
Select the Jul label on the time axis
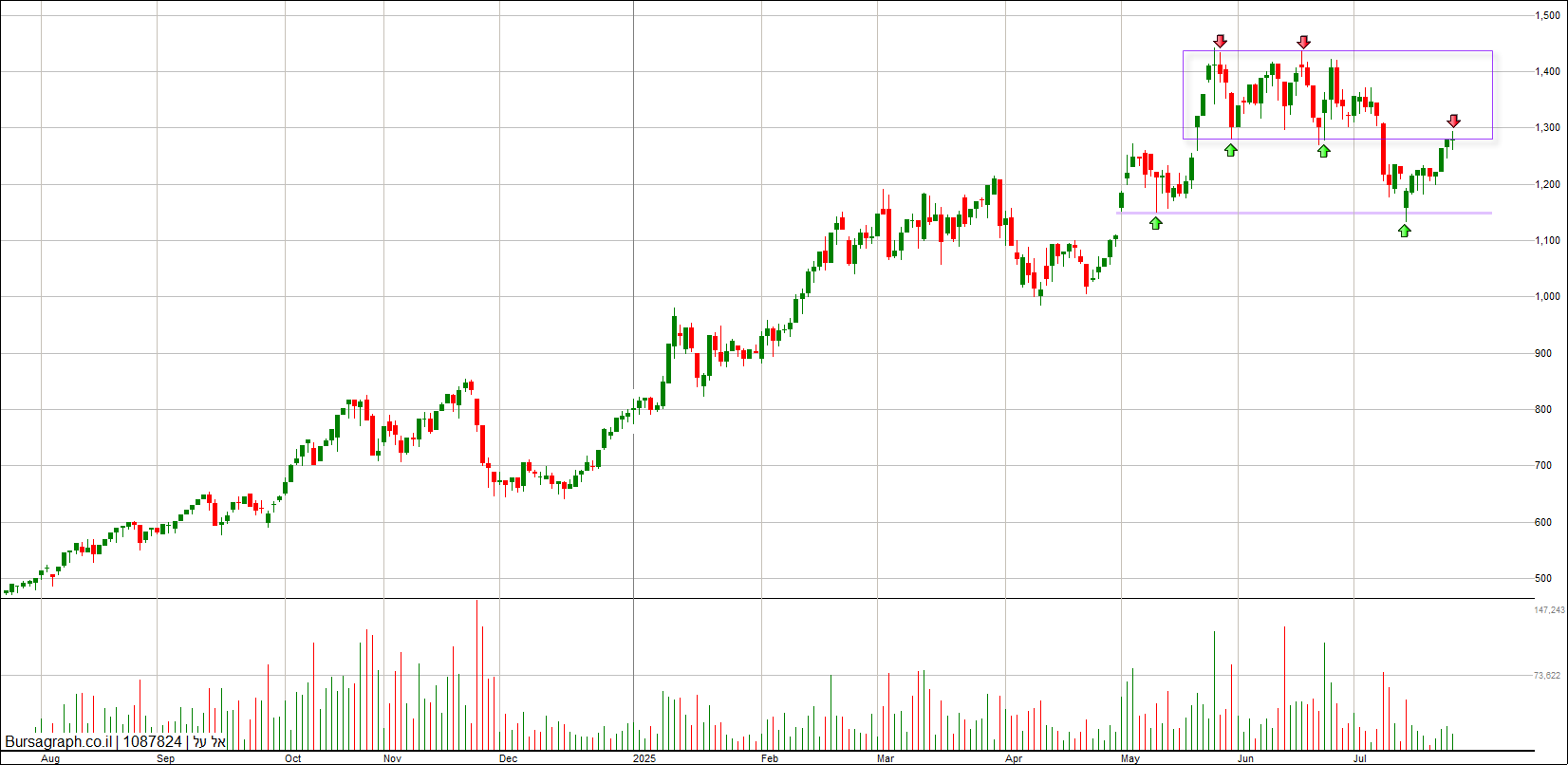click(x=1360, y=759)
